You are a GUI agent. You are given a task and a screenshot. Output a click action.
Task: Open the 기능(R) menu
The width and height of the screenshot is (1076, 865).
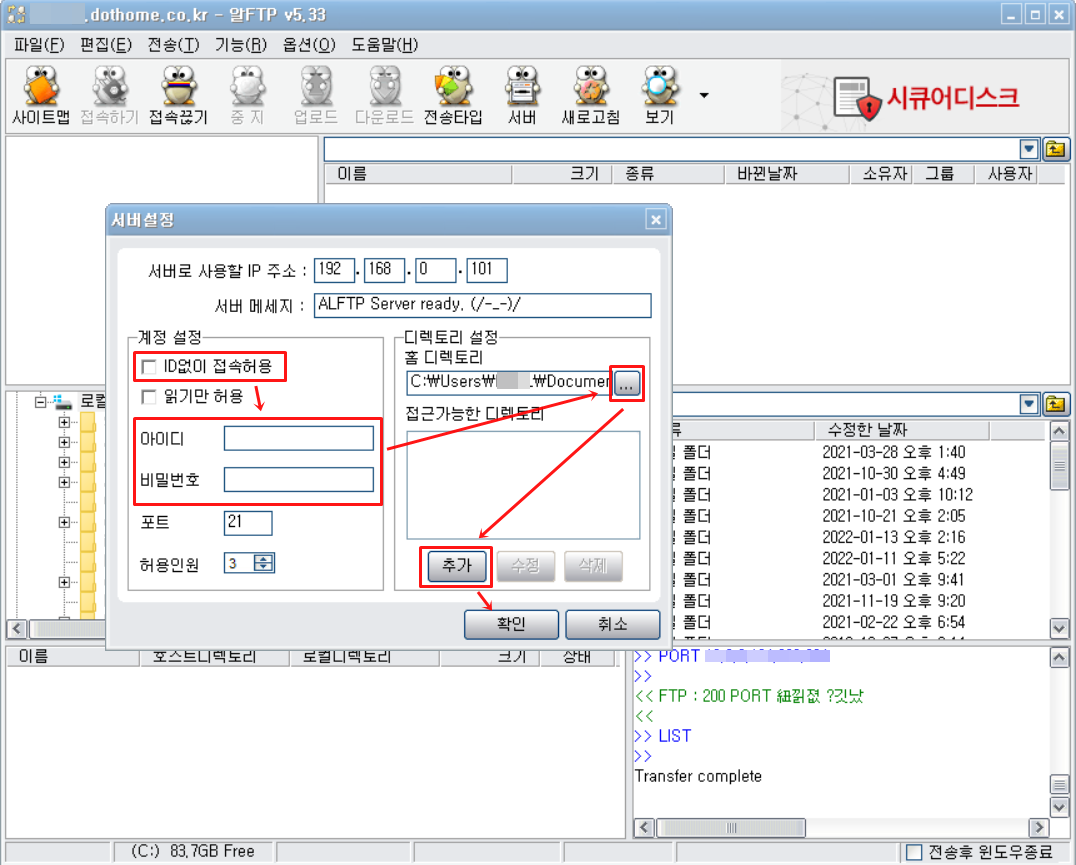pos(241,45)
